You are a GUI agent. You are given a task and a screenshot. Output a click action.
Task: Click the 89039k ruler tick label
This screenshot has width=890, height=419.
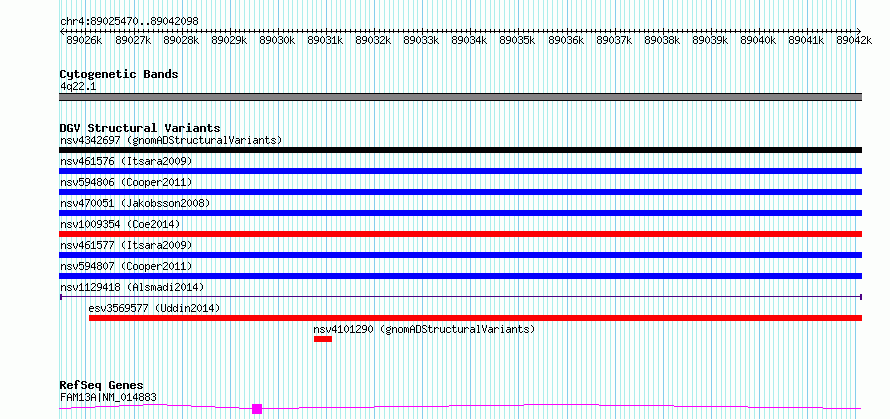click(710, 40)
